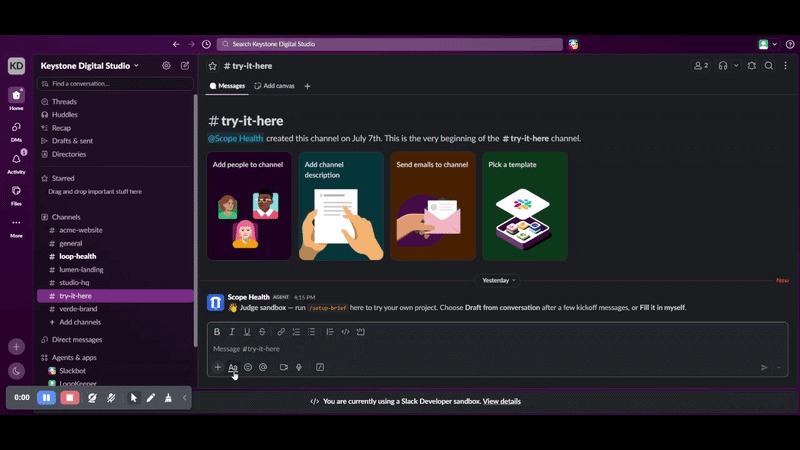The image size is (800, 450).
Task: Record an audio clip
Action: tap(299, 367)
